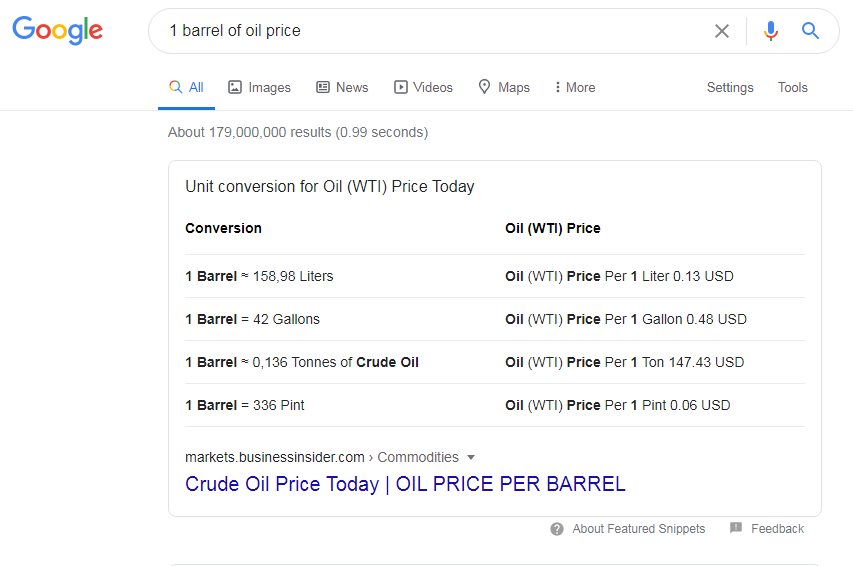This screenshot has height=566, width=853.
Task: Select 'Price Per 1 Ton 147.43 USD' cell
Action: 625,362
